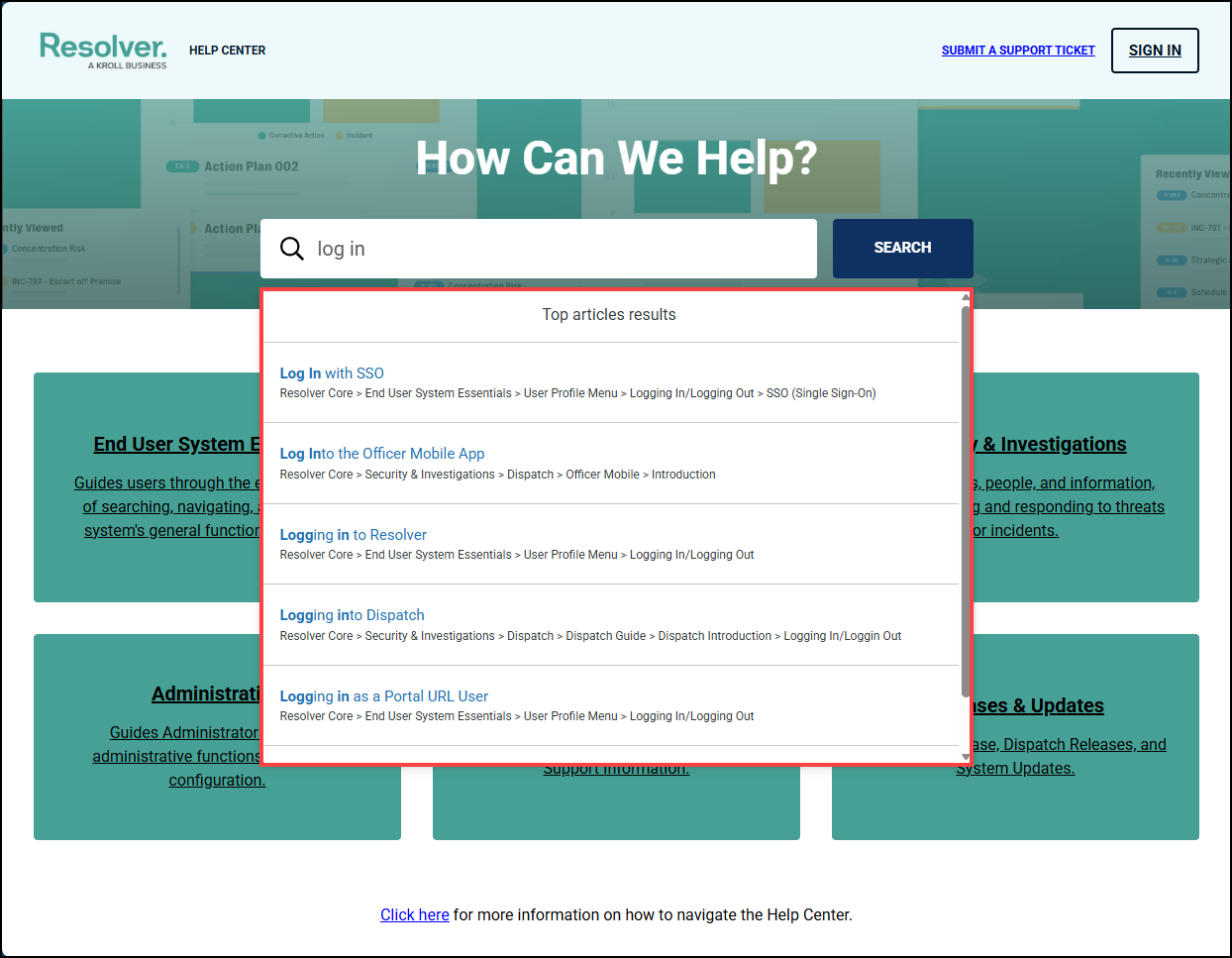Open "Logging in to Resolver" article
This screenshot has width=1232, height=958.
[x=354, y=535]
